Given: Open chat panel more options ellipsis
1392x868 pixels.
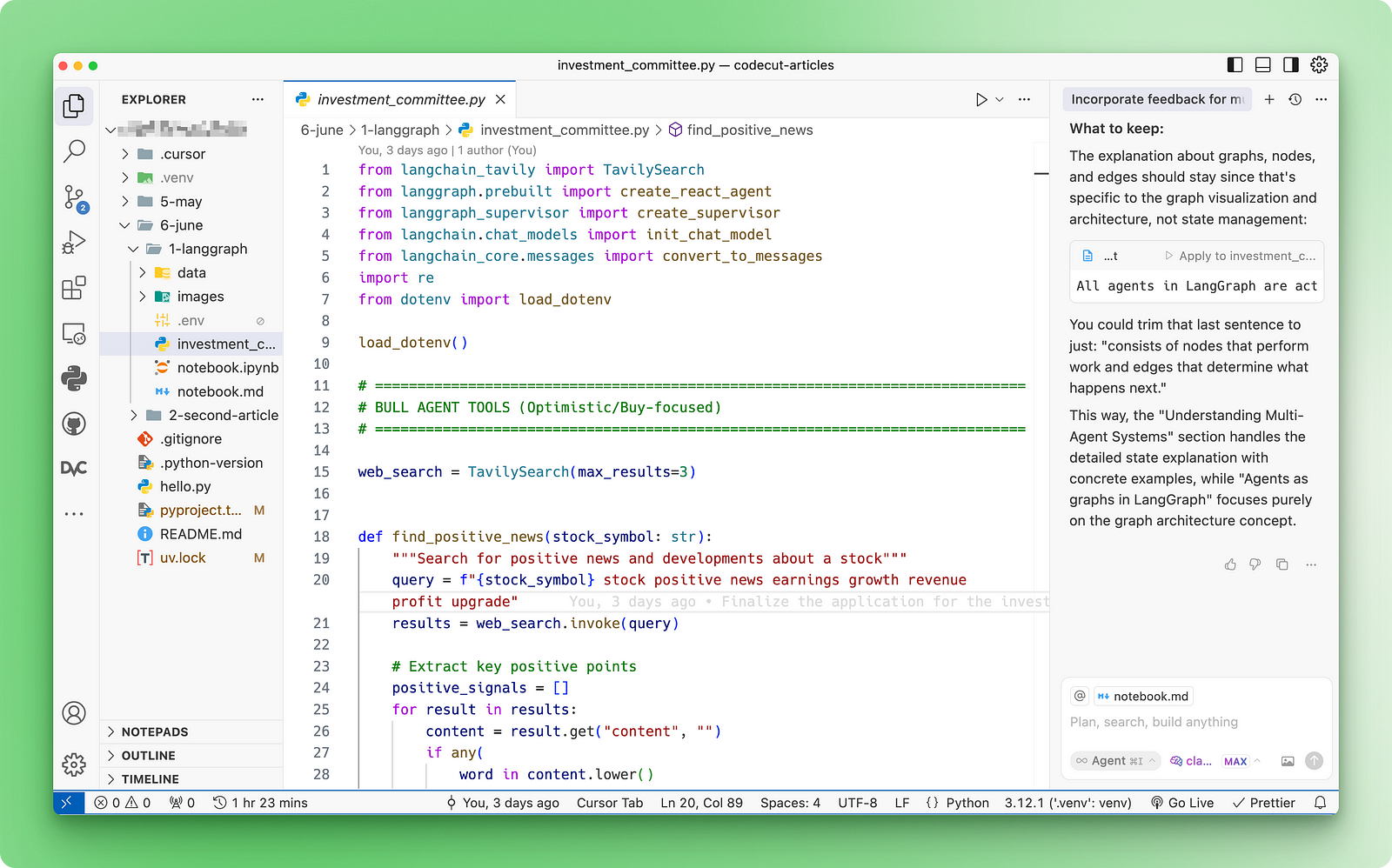Looking at the screenshot, I should click(x=1322, y=99).
